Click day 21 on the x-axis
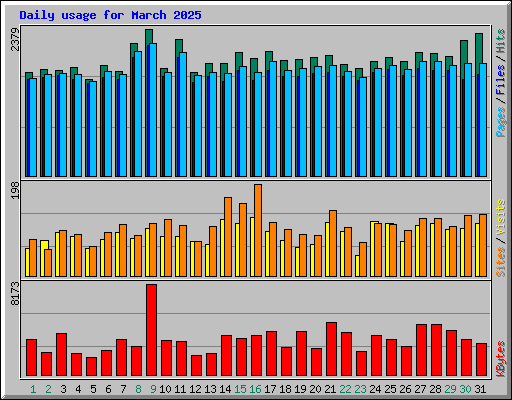The image size is (512, 400). (x=330, y=389)
